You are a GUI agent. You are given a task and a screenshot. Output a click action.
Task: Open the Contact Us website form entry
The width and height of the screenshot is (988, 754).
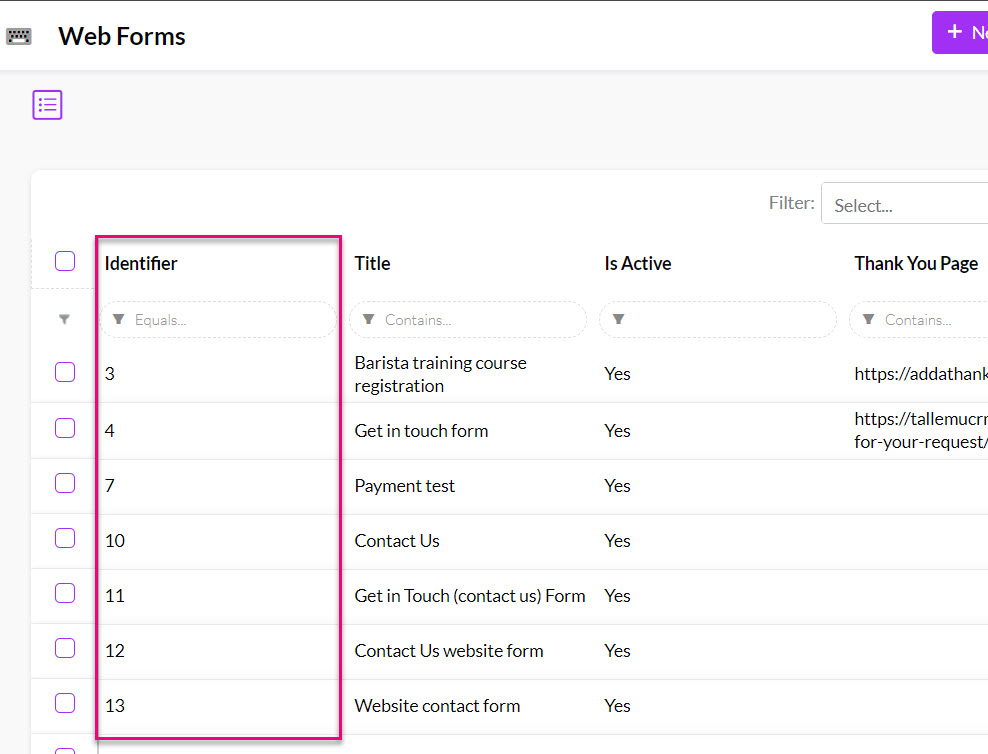[x=448, y=651]
